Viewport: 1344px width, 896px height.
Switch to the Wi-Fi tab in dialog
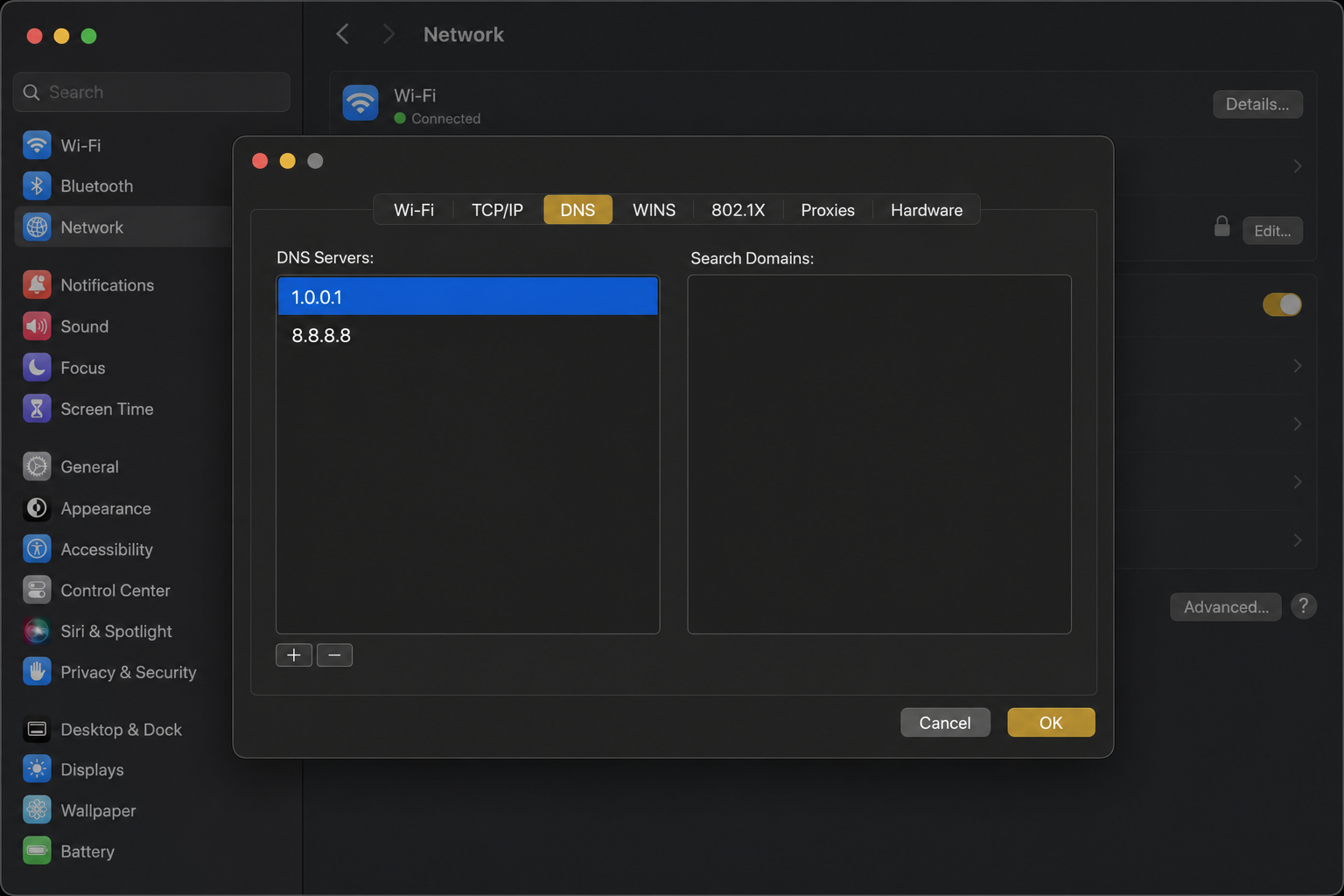[414, 210]
